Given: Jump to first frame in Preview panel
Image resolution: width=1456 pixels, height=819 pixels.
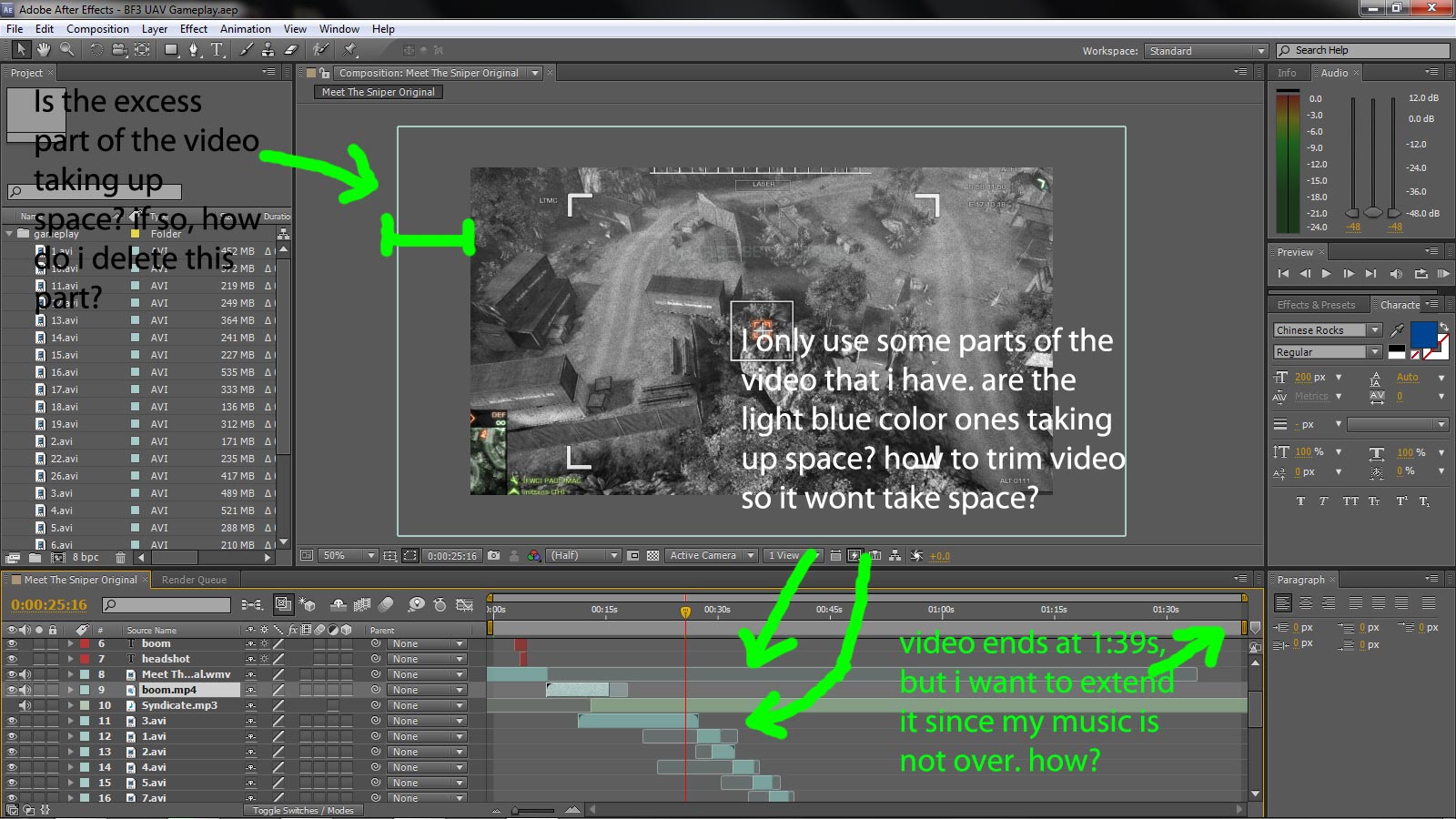Looking at the screenshot, I should tap(1283, 274).
